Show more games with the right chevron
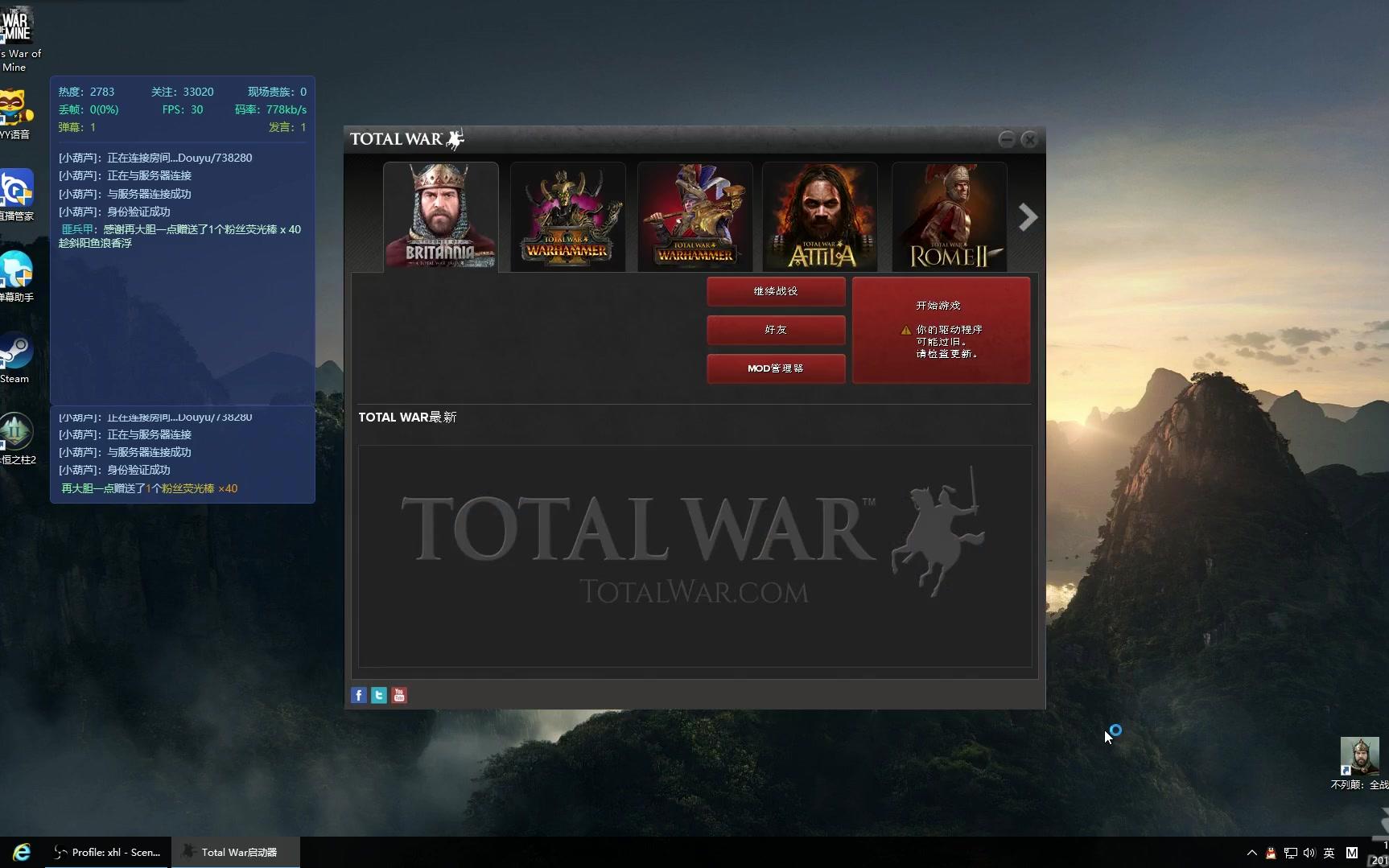This screenshot has height=868, width=1389. point(1028,217)
